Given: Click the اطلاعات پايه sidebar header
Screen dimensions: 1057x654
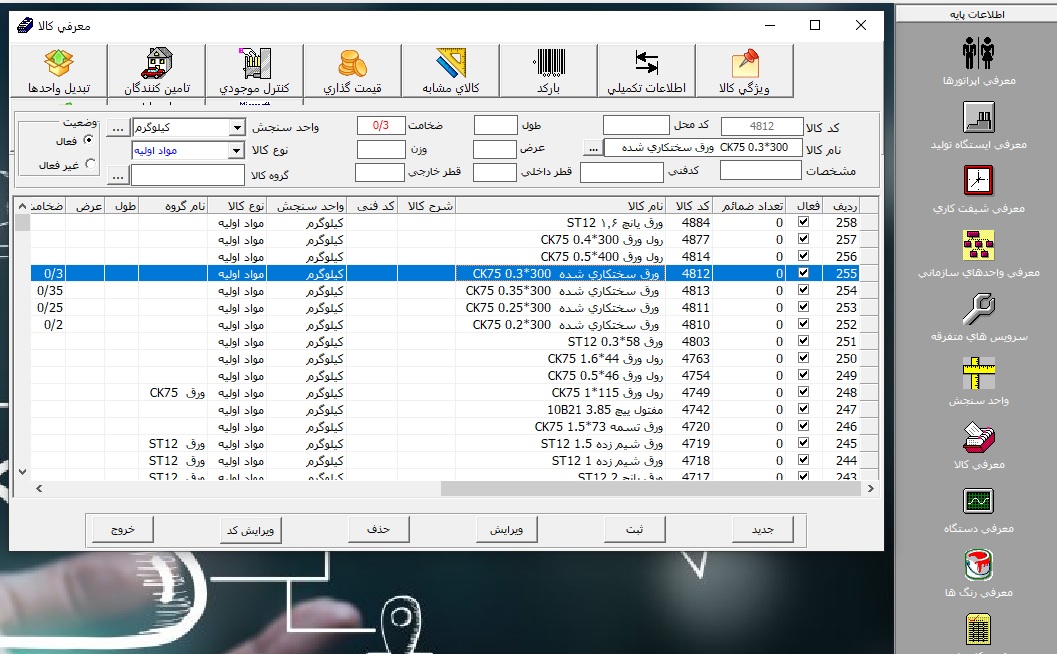Looking at the screenshot, I should pyautogui.click(x=977, y=14).
